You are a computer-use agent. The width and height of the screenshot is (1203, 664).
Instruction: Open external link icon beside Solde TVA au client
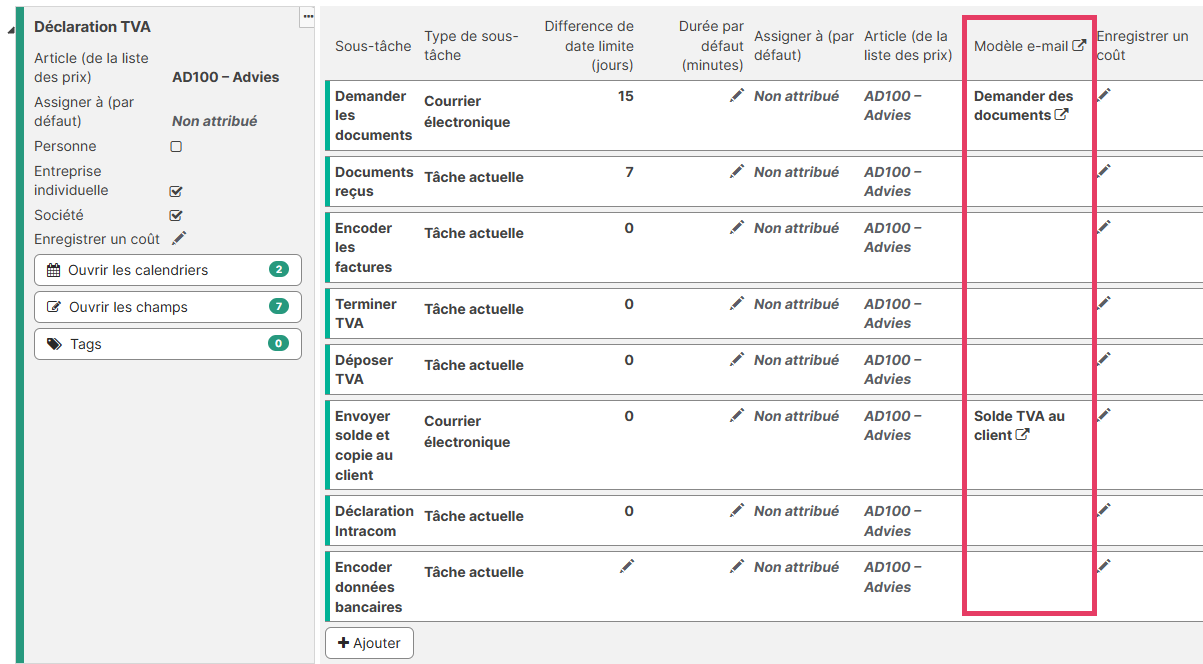[1022, 435]
